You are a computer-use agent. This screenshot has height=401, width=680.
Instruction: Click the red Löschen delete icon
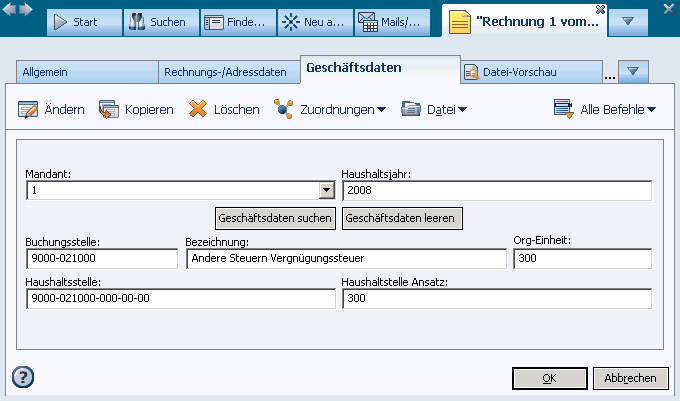pyautogui.click(x=198, y=109)
